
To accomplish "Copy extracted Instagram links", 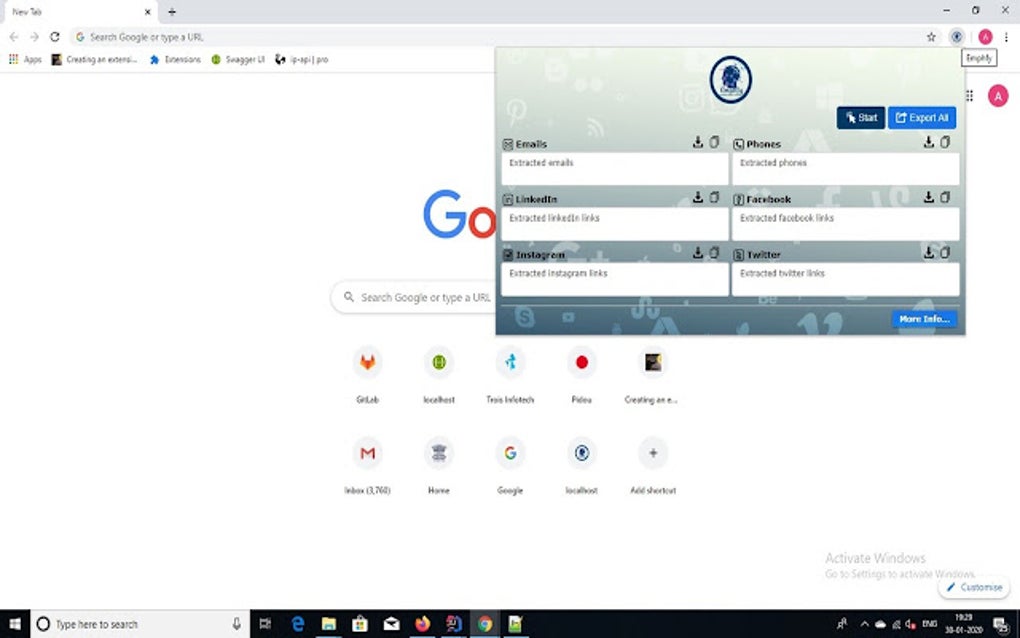I will pos(714,252).
